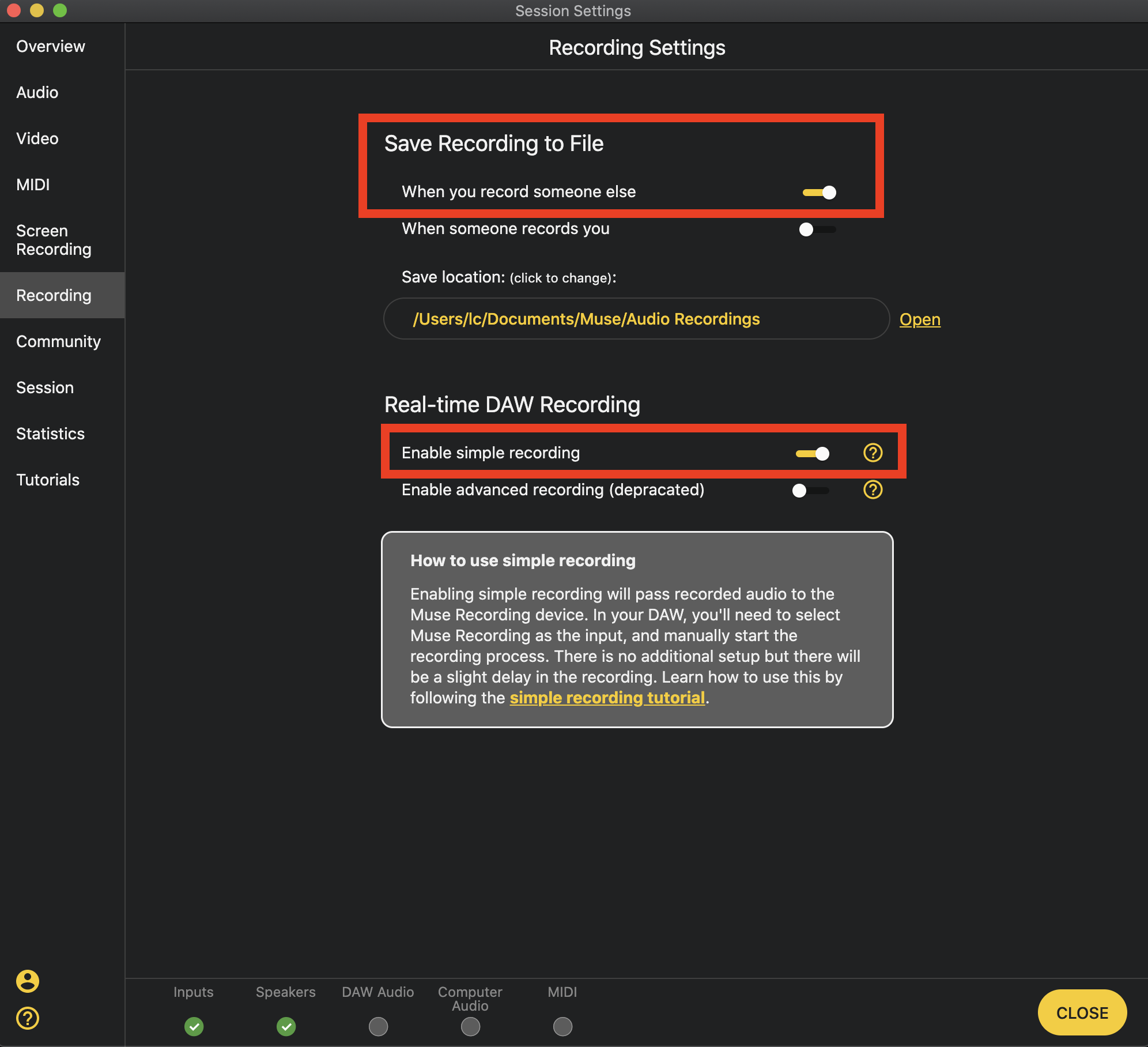Viewport: 1148px width, 1047px height.
Task: Go to the Statistics section
Action: click(50, 434)
